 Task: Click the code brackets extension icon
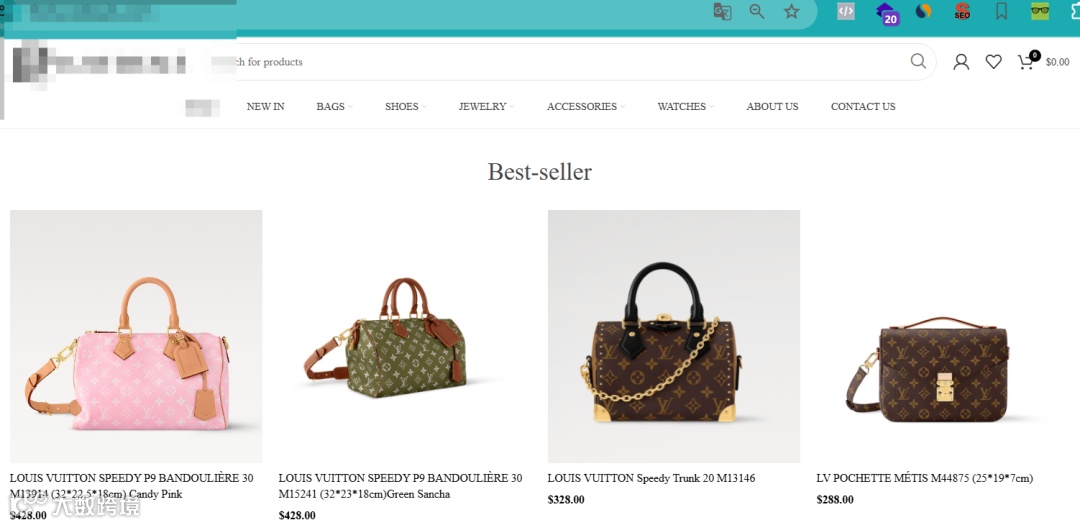pos(846,11)
